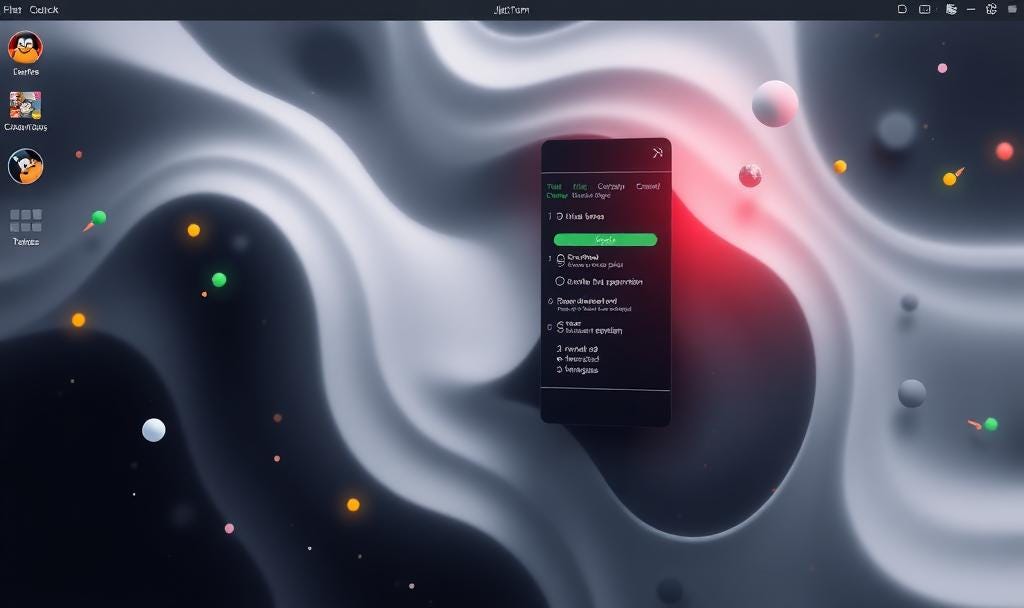Click the clock in the top bar
Image resolution: width=1024 pixels, height=608 pixels.
(510, 9)
